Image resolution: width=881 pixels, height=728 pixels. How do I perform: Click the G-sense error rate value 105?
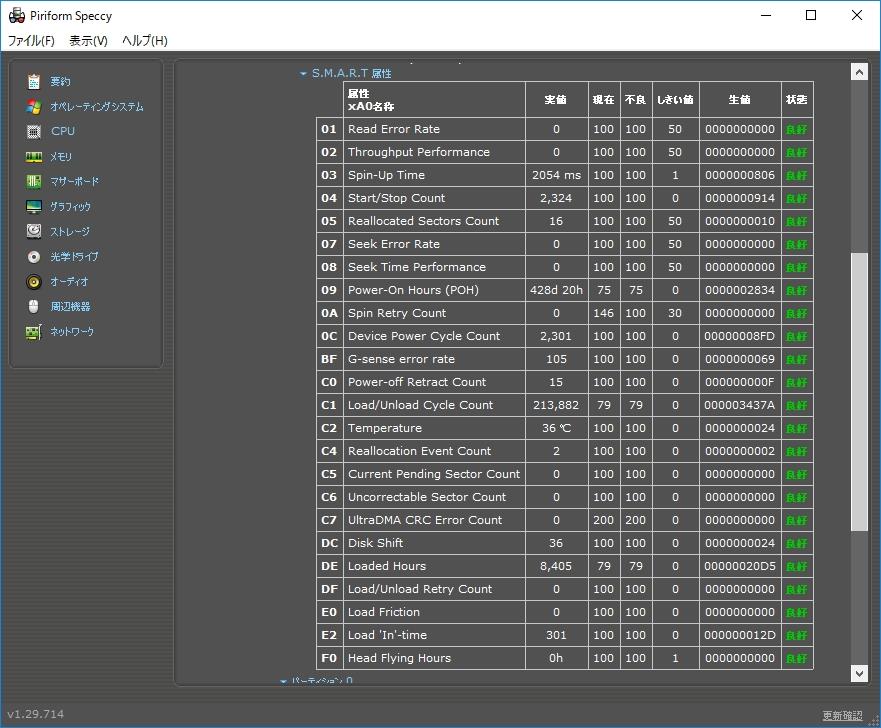point(556,360)
